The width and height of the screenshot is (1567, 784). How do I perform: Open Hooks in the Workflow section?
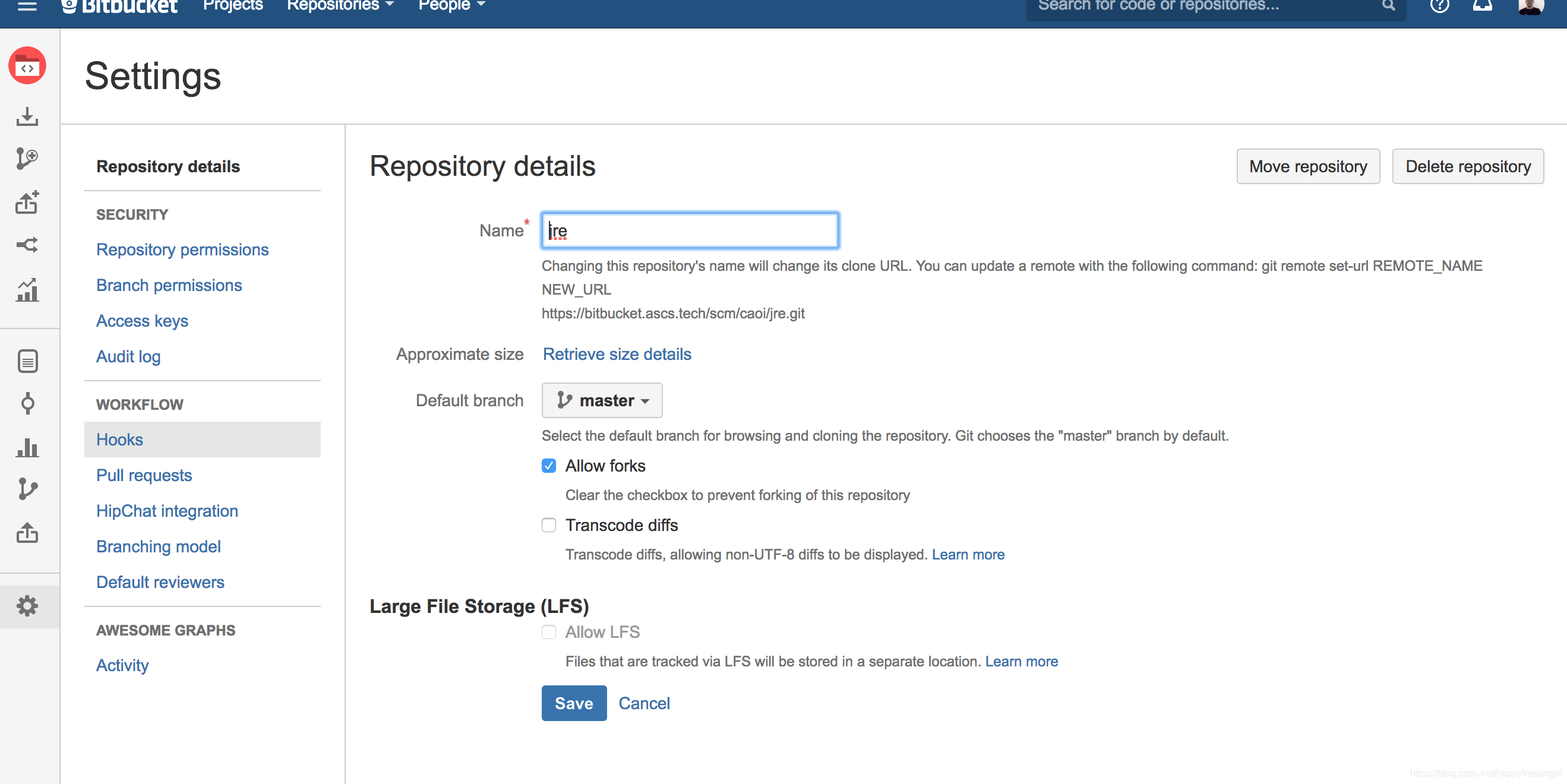[x=120, y=439]
